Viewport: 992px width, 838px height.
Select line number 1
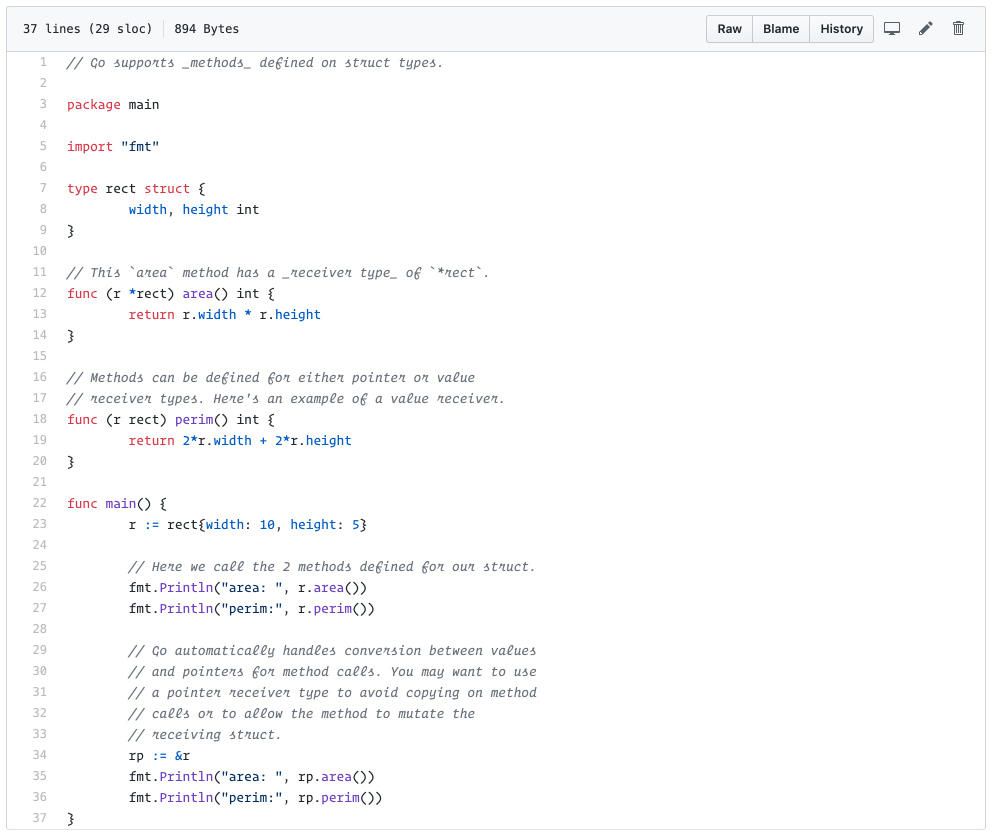tap(43, 62)
